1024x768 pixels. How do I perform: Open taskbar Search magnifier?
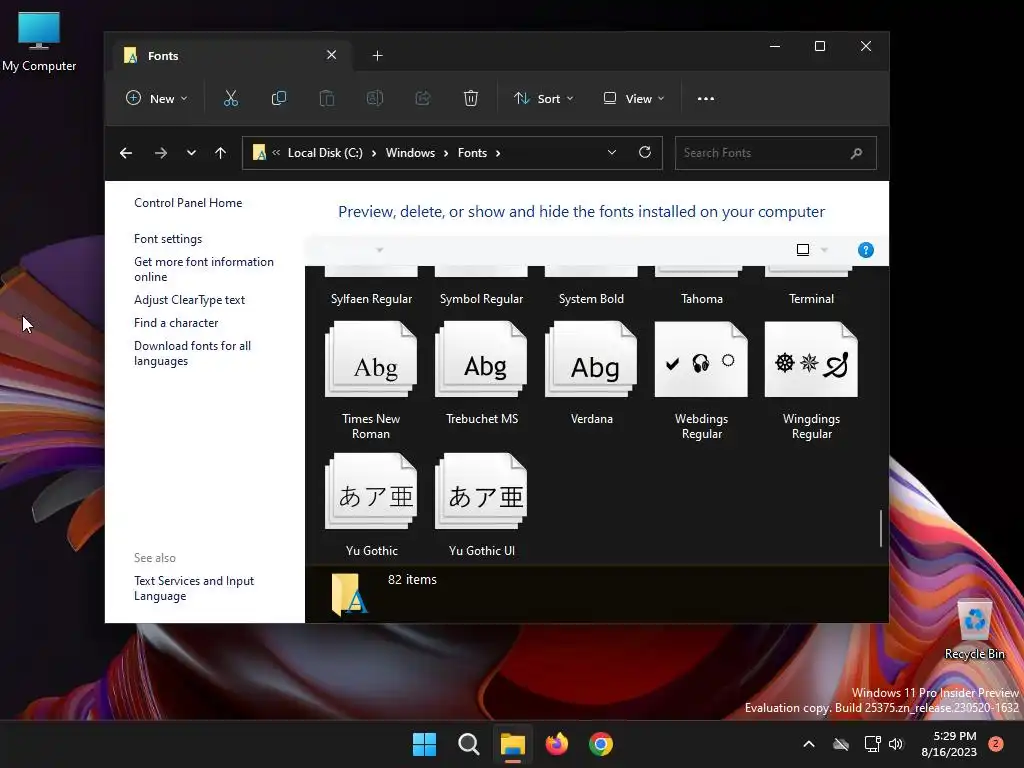[468, 744]
